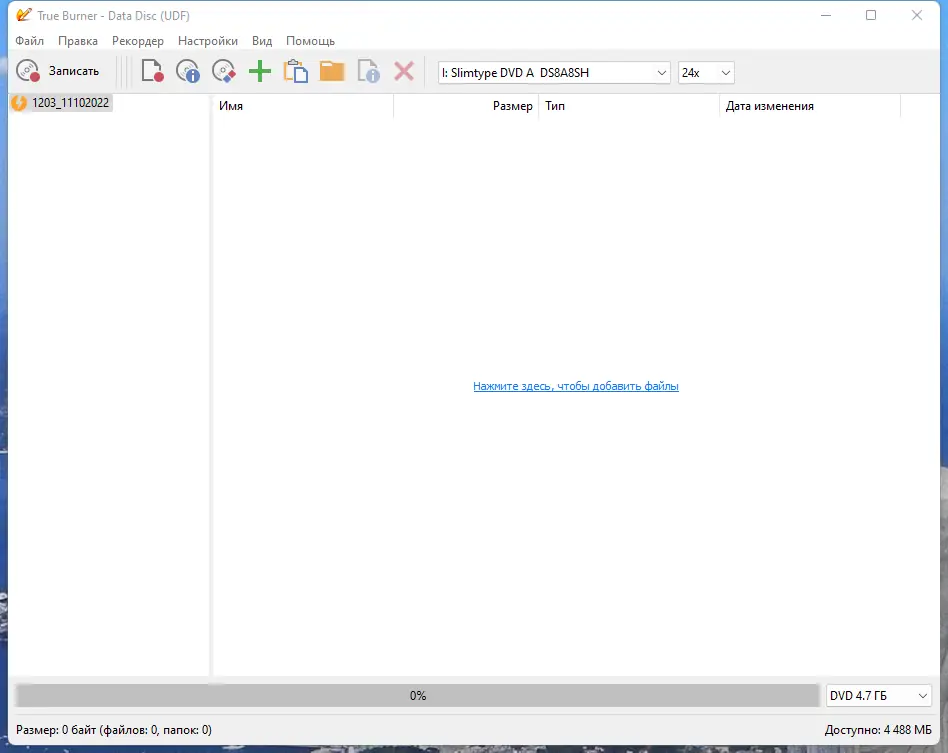This screenshot has width=948, height=753.
Task: Click the new project icon in toolbar
Action: (x=152, y=71)
